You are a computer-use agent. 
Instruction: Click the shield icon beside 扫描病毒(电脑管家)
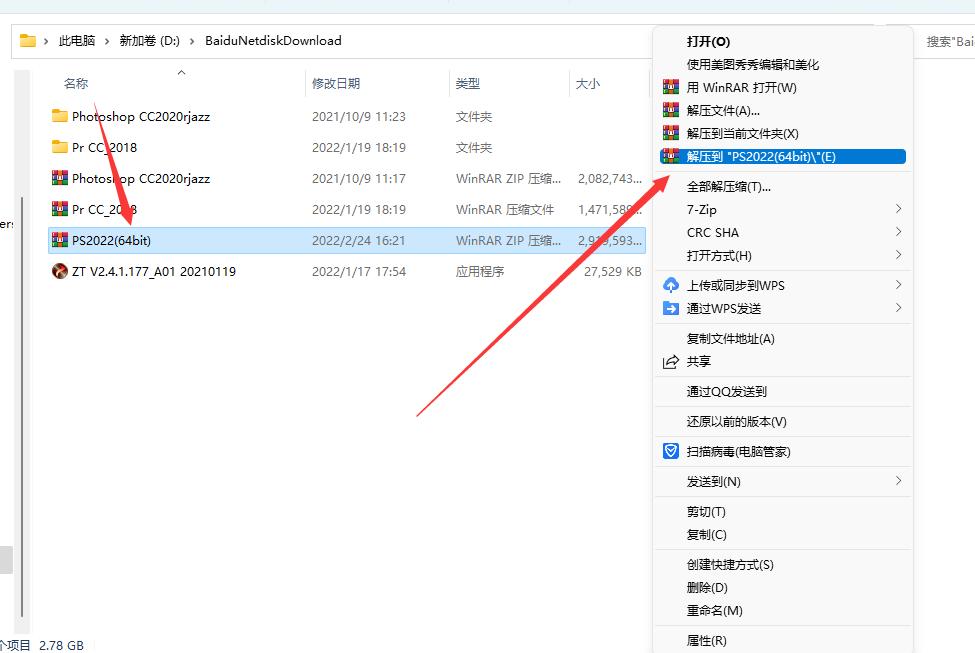pyautogui.click(x=670, y=451)
